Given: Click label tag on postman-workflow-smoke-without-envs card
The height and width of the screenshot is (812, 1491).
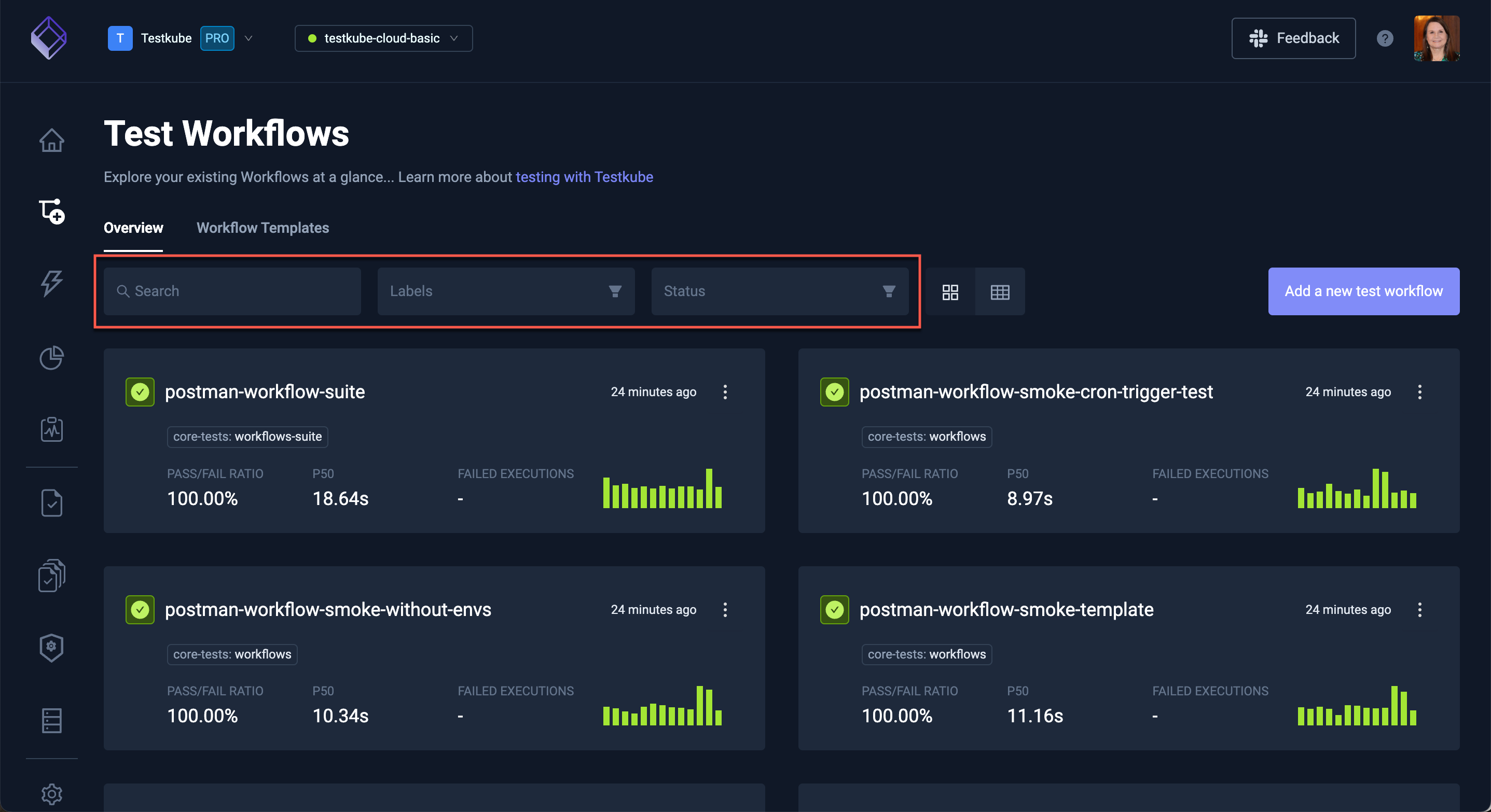Looking at the screenshot, I should (232, 654).
